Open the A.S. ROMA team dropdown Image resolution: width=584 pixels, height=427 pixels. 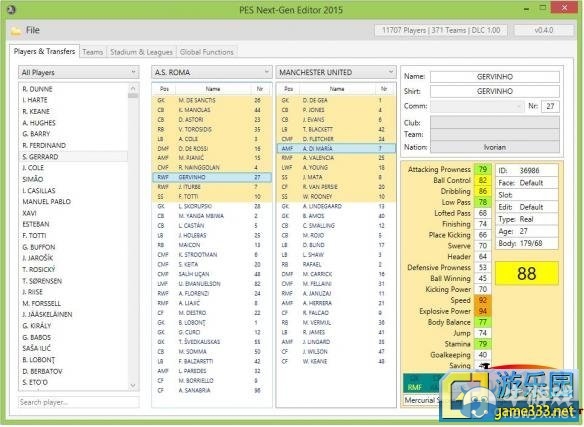point(212,72)
